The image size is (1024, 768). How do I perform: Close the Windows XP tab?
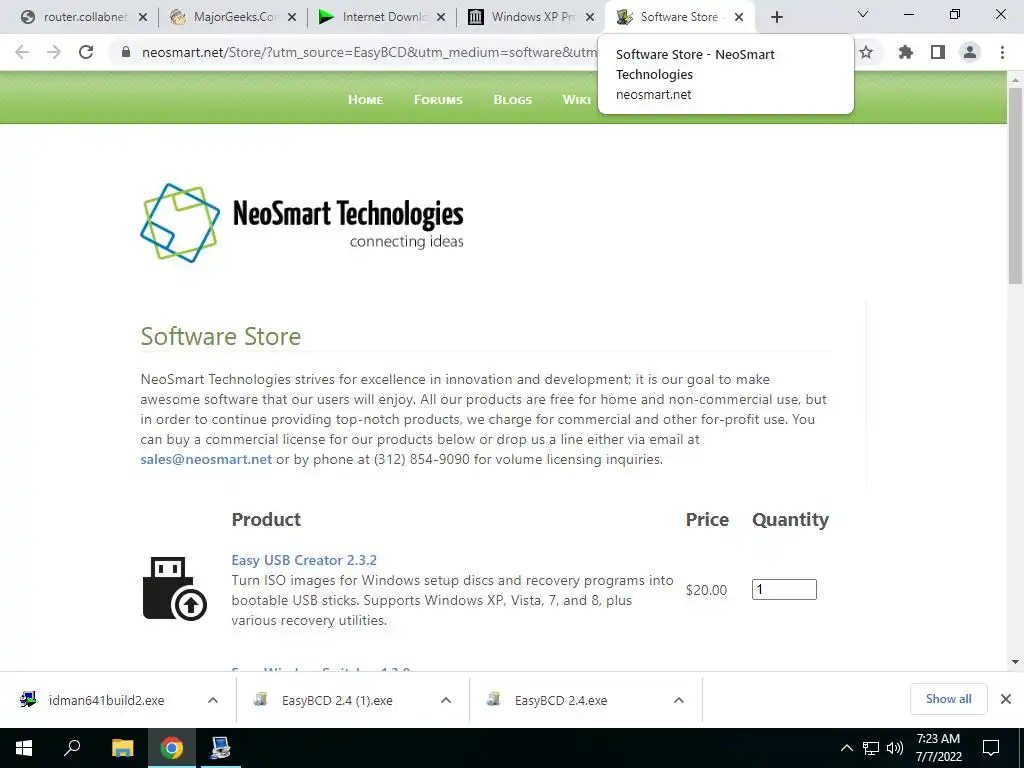(590, 18)
